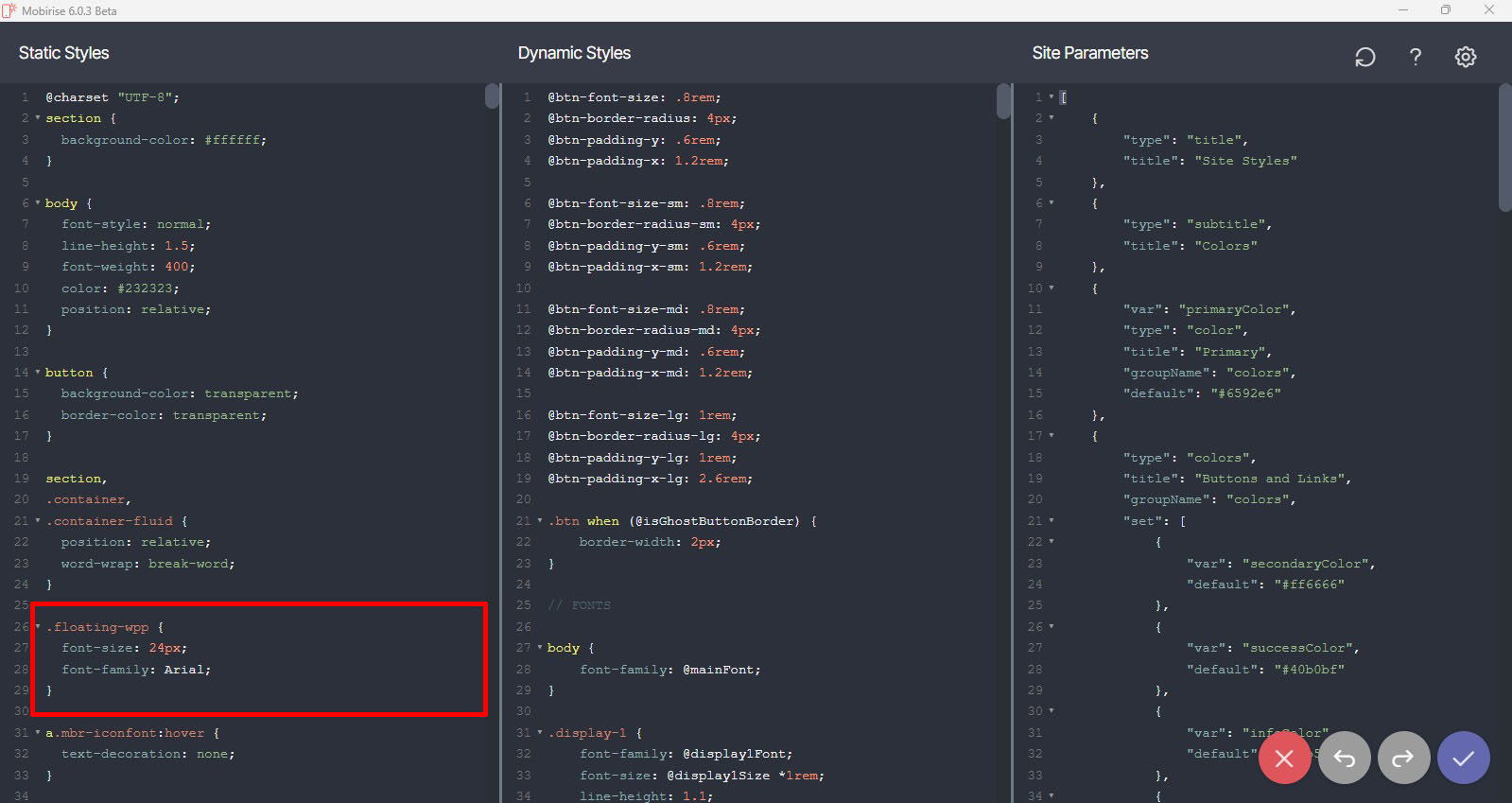Collapse the button rule fold arrow
The height and width of the screenshot is (803, 1512).
tap(38, 373)
